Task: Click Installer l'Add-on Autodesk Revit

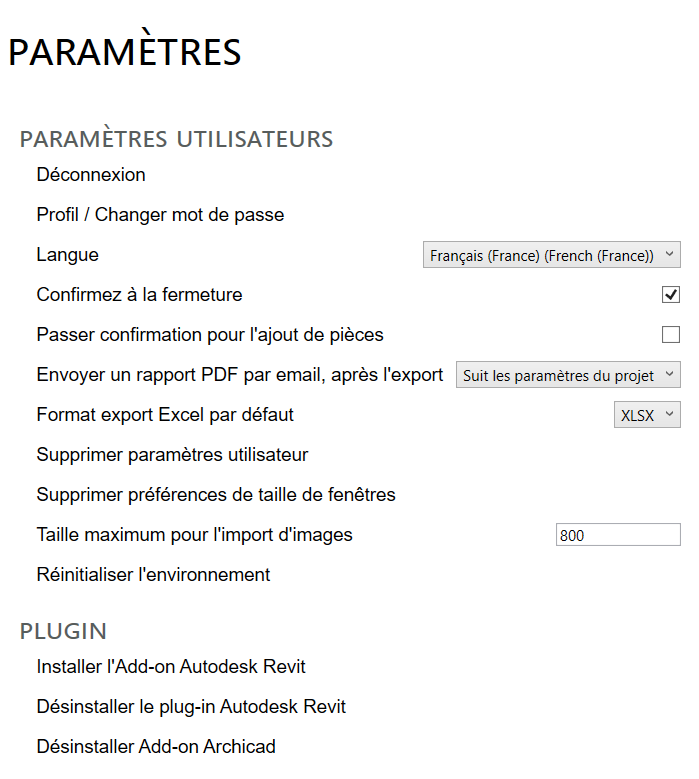Action: (x=171, y=667)
